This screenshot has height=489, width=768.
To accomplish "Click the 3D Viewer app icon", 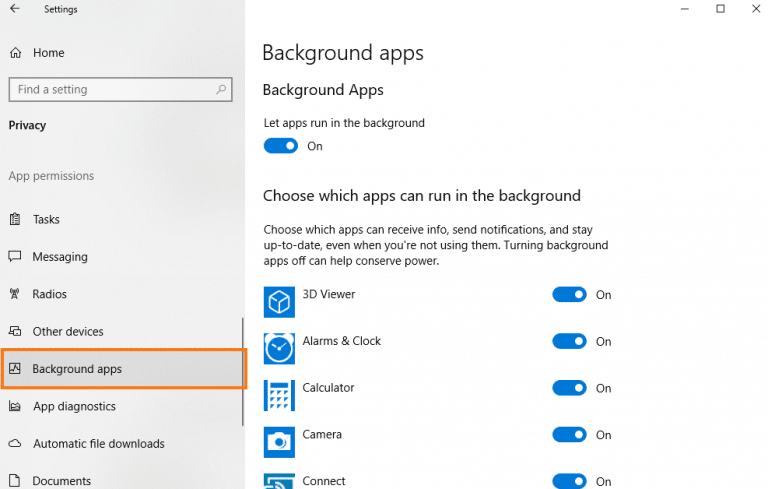I will tap(279, 302).
